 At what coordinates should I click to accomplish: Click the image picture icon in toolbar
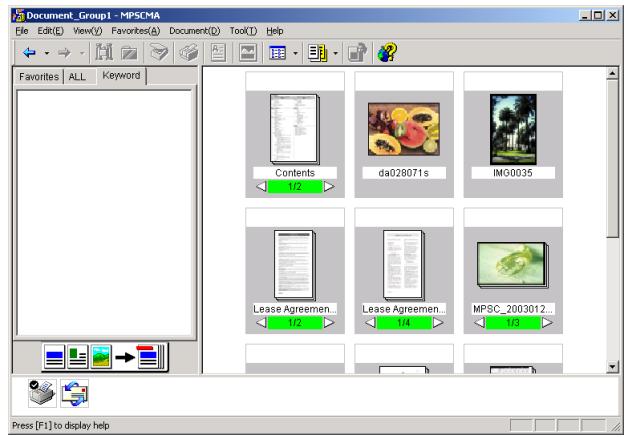248,52
